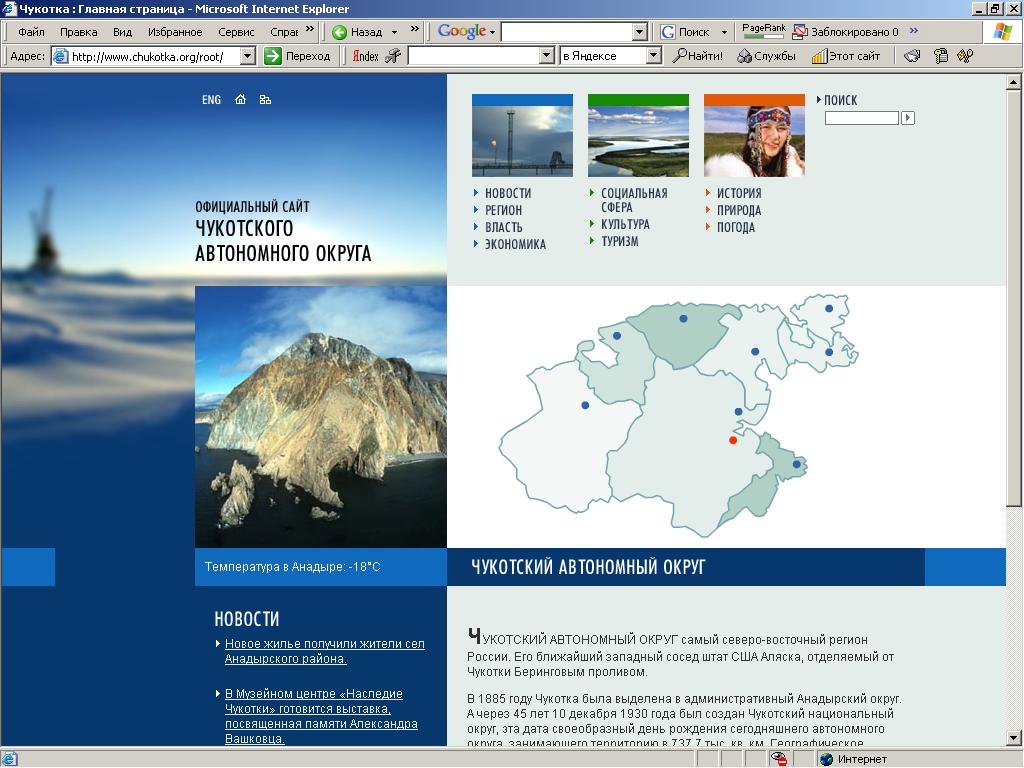This screenshot has width=1024, height=768.
Task: Click the Интернет zone globe icon
Action: 827,759
